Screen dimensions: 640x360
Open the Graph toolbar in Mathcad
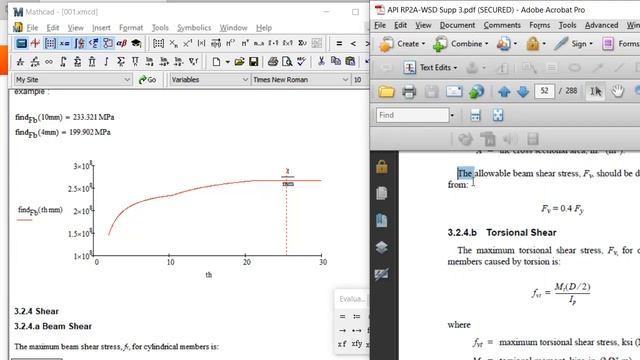tap(35, 43)
